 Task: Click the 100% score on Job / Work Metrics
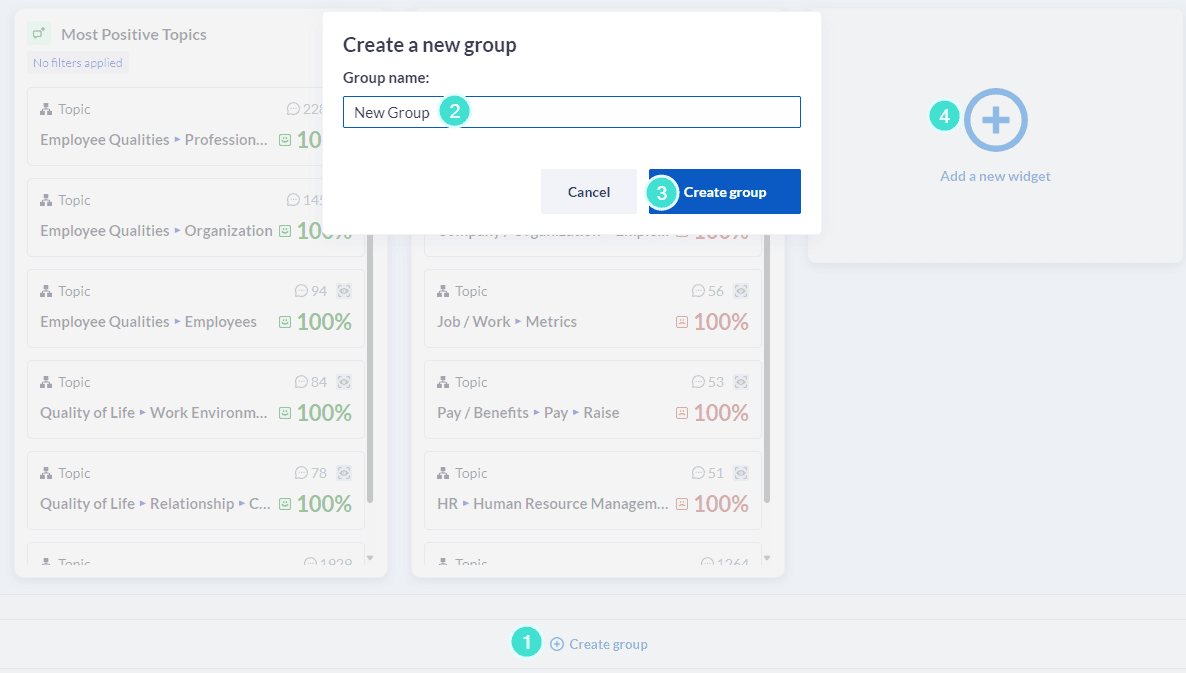point(721,322)
